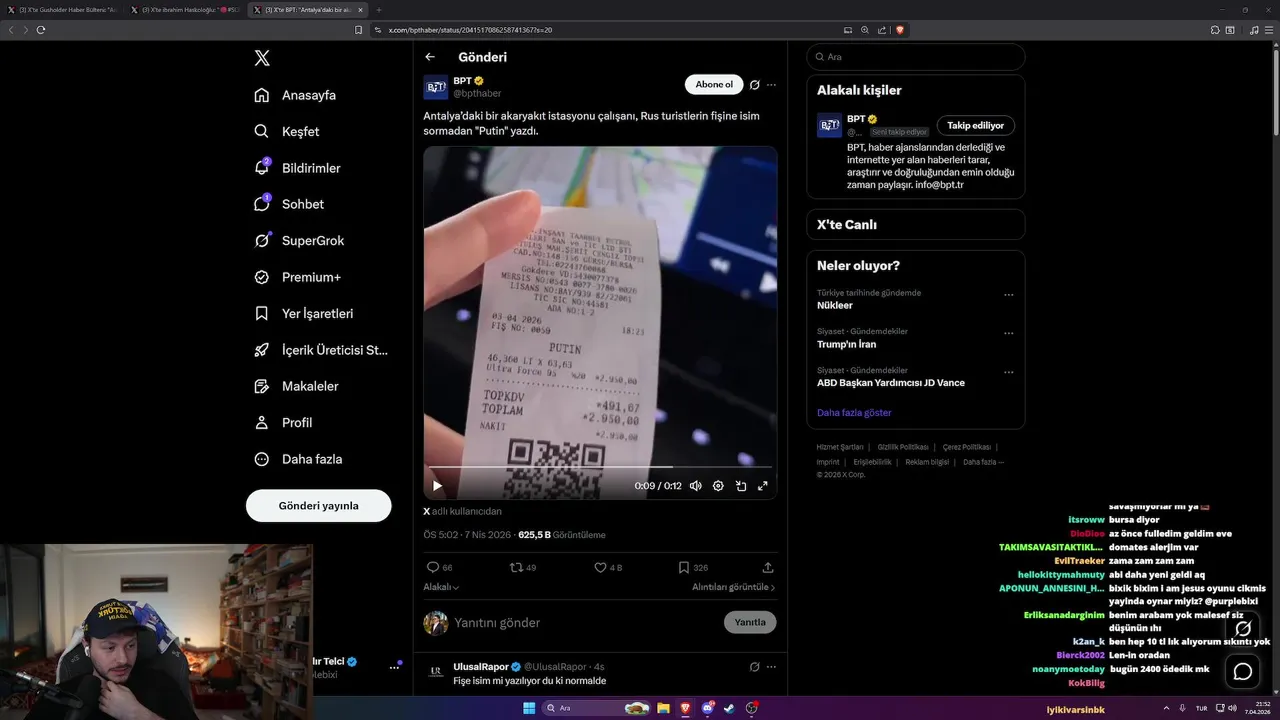Image resolution: width=1280 pixels, height=720 pixels.
Task: Share the post with the share icon
Action: coord(768,567)
